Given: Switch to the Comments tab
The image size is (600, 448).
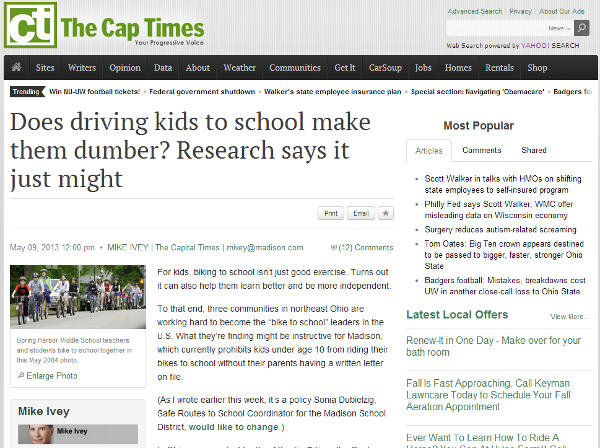Looking at the screenshot, I should click(x=482, y=150).
